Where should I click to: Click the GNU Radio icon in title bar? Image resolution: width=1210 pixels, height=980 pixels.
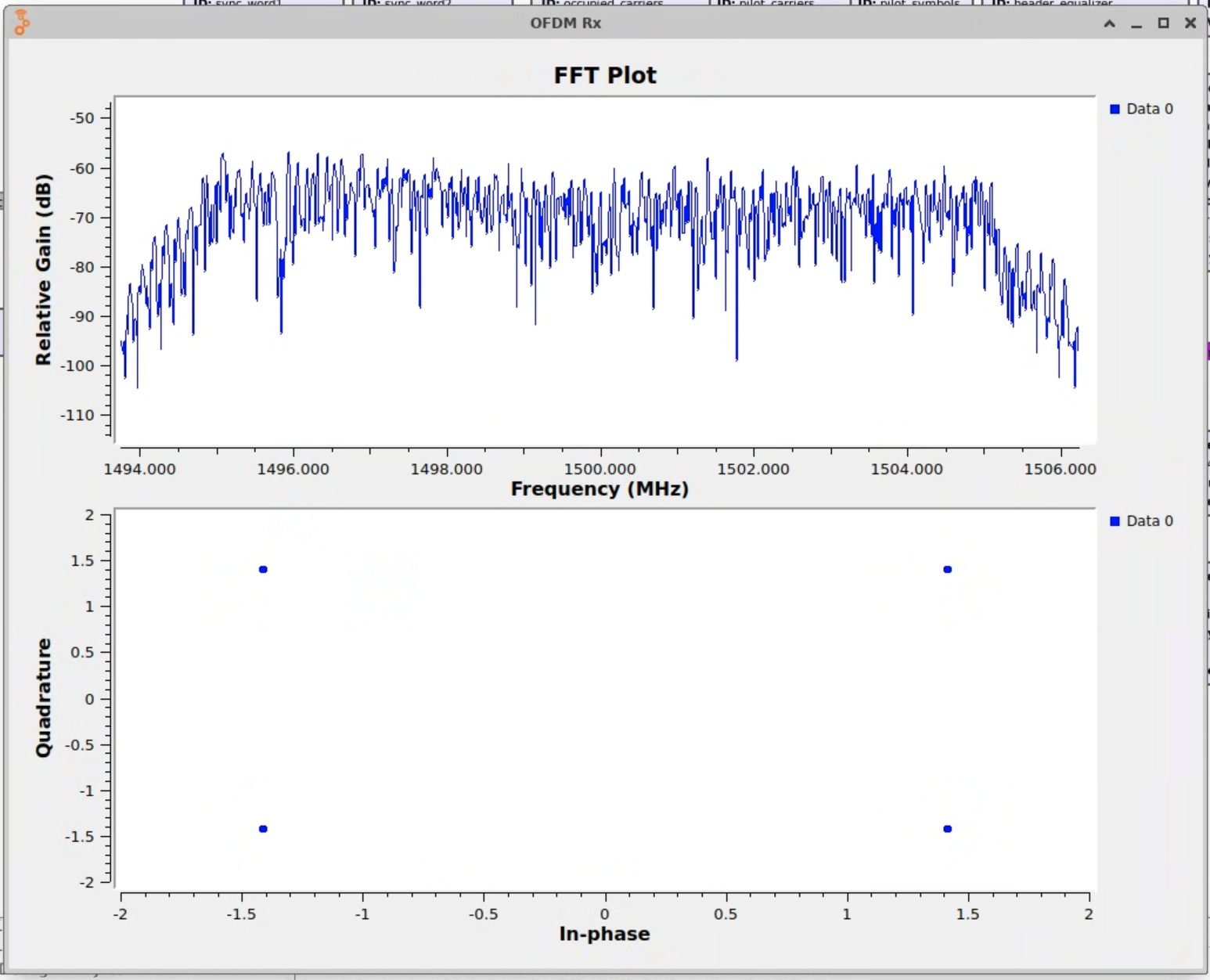click(22, 23)
